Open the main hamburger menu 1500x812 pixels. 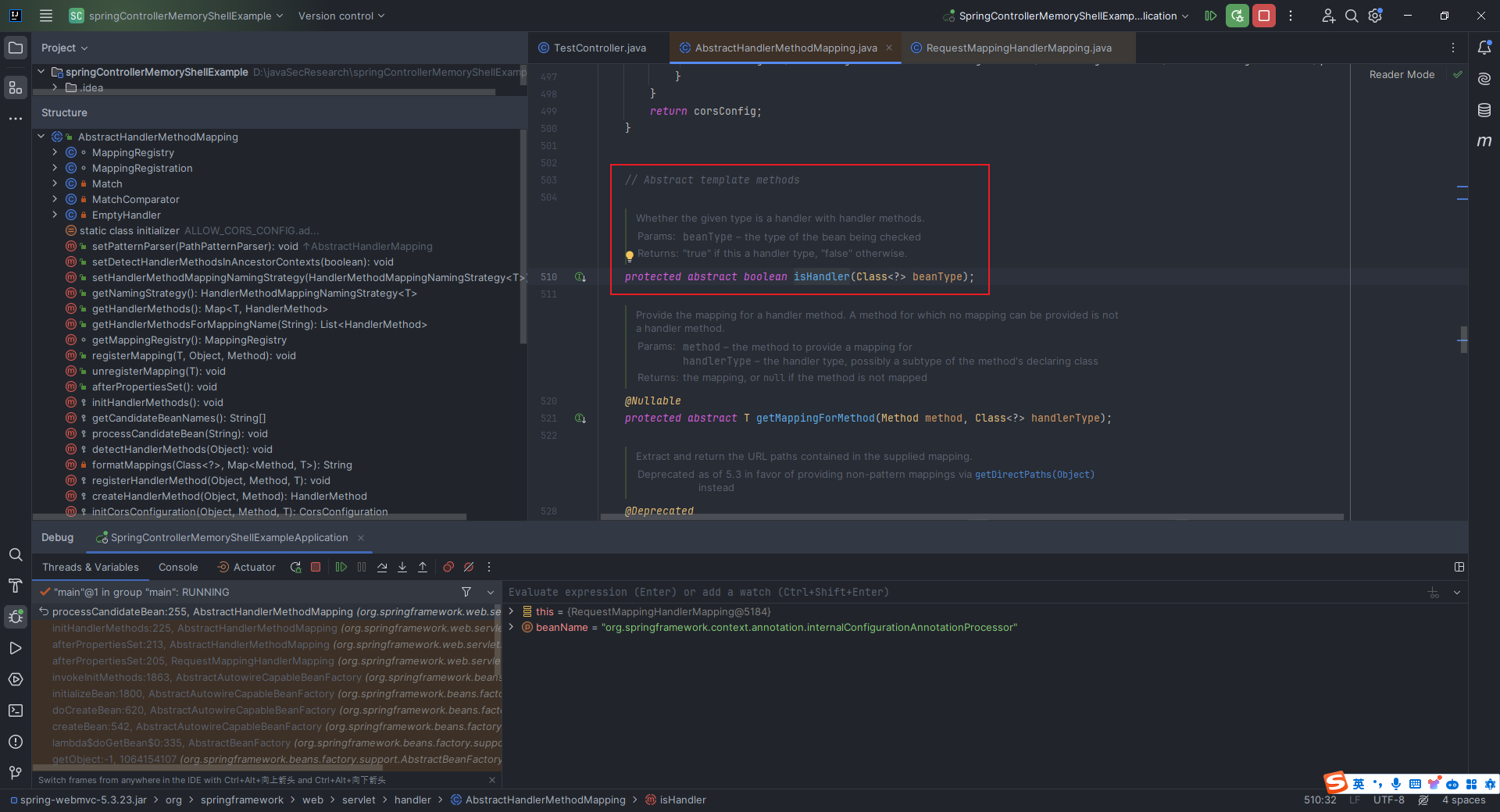[46, 16]
